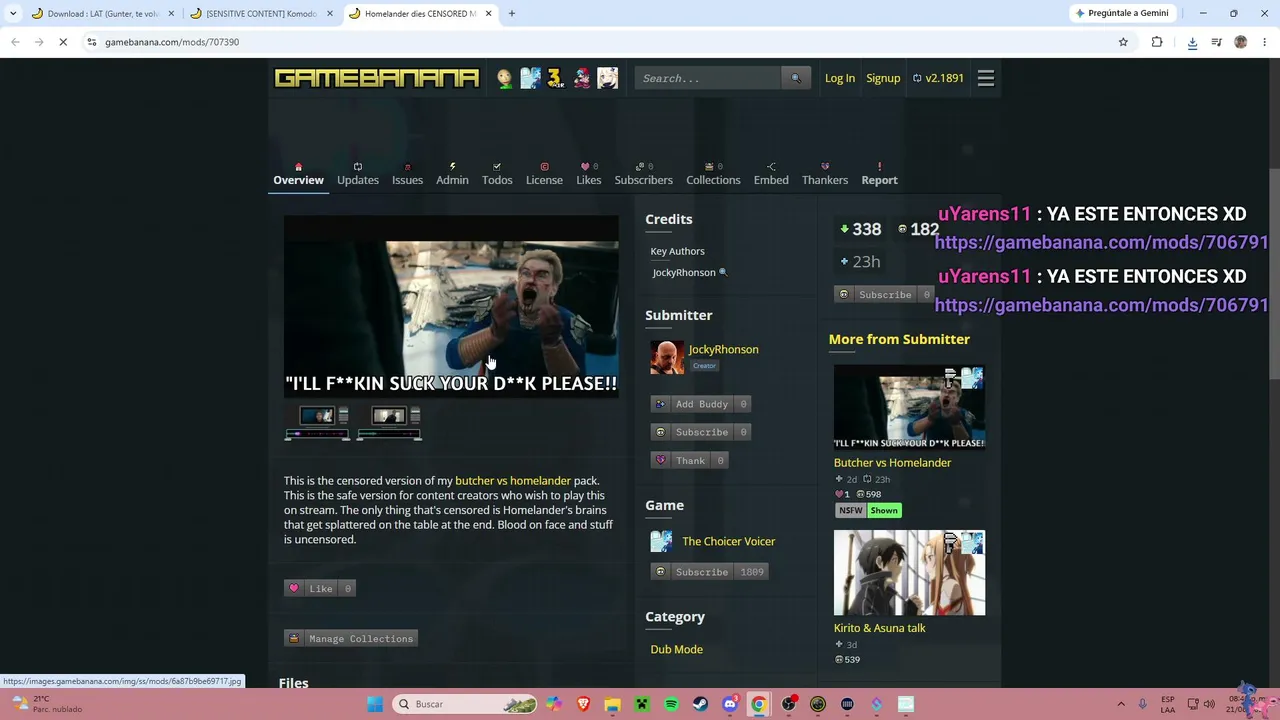This screenshot has height=720, width=1280.
Task: Click the Log In link
Action: click(x=840, y=78)
